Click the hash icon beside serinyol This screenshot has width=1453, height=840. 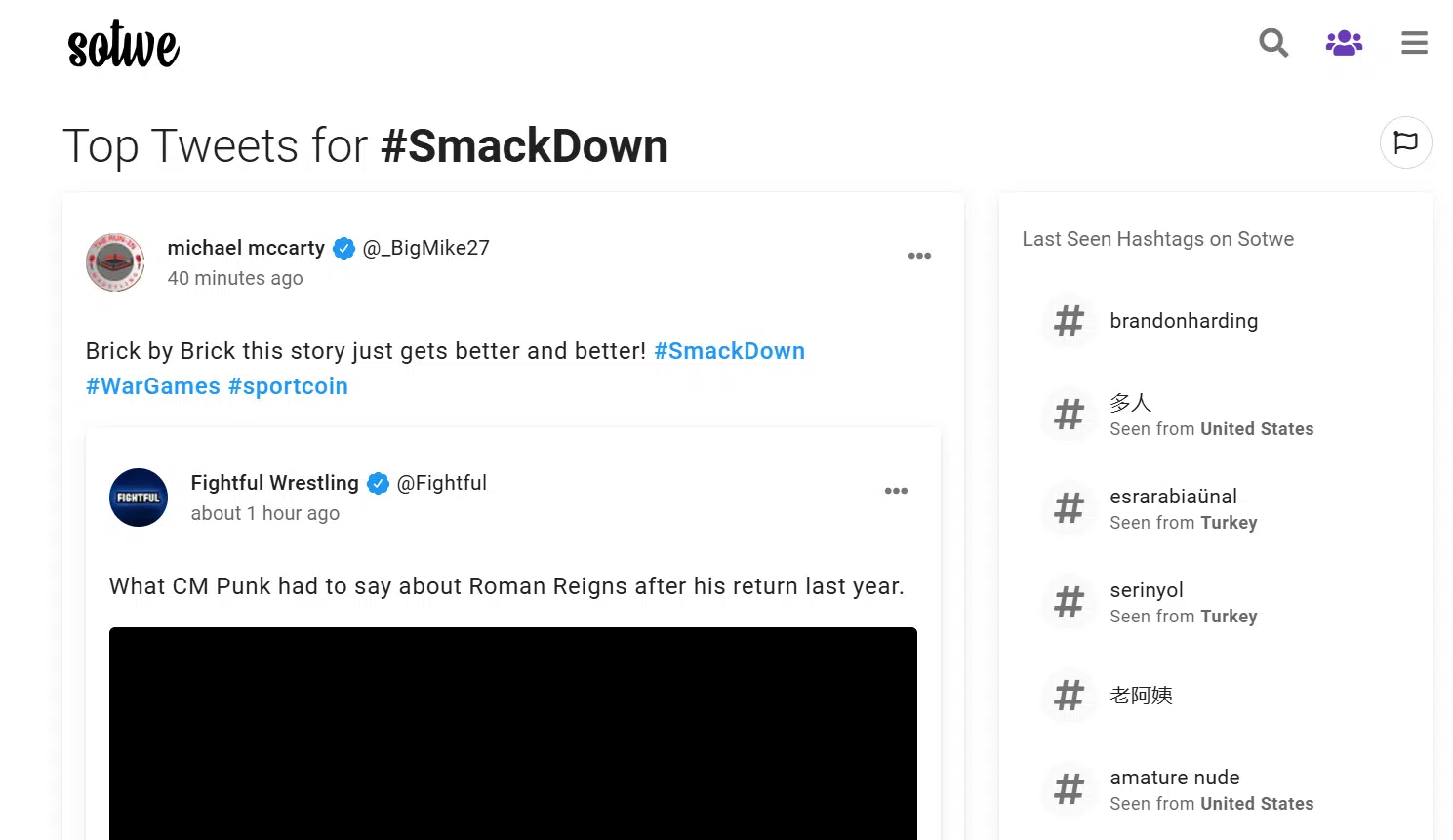coord(1069,602)
